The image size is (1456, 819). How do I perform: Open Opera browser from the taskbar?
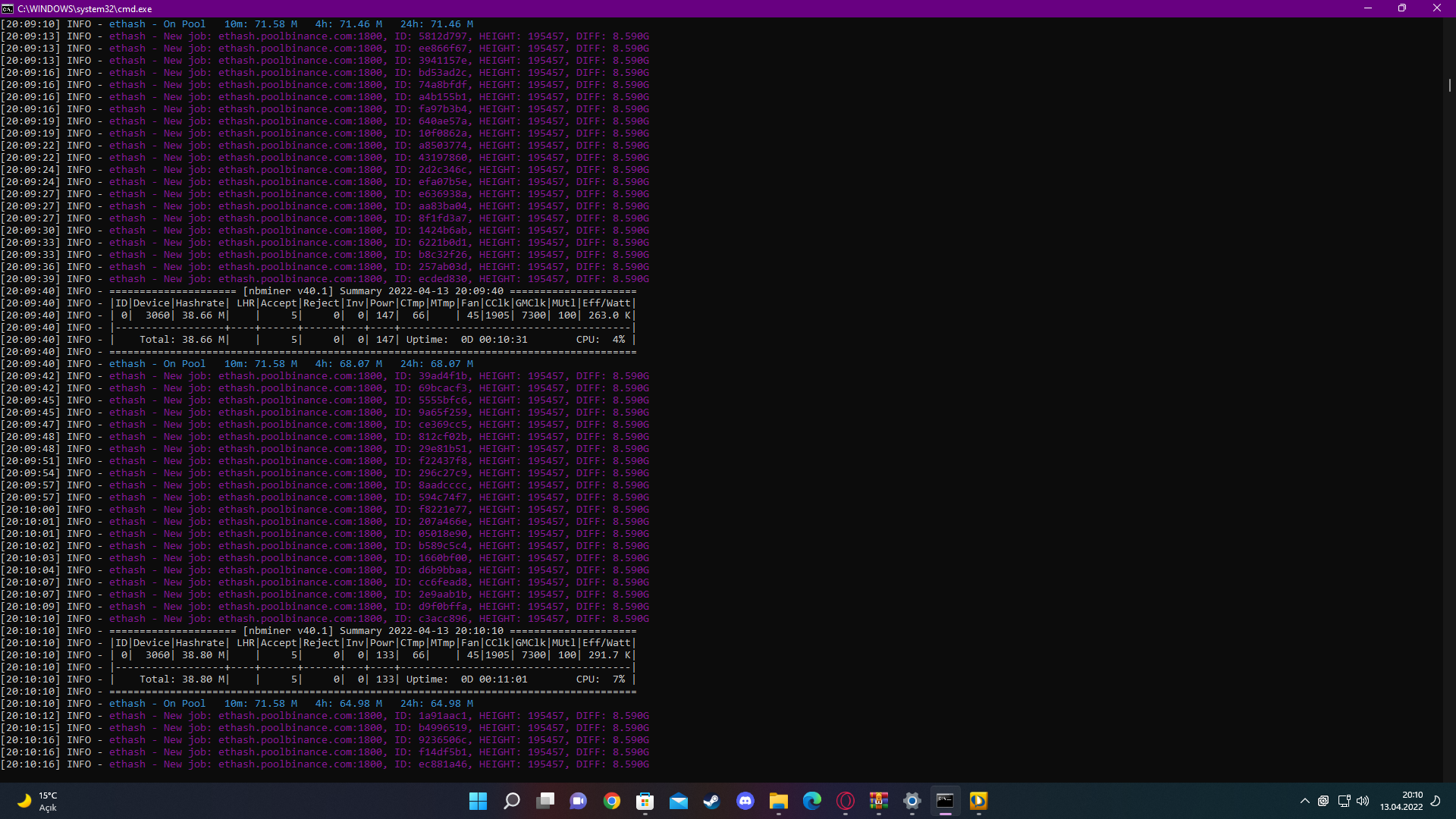846,801
